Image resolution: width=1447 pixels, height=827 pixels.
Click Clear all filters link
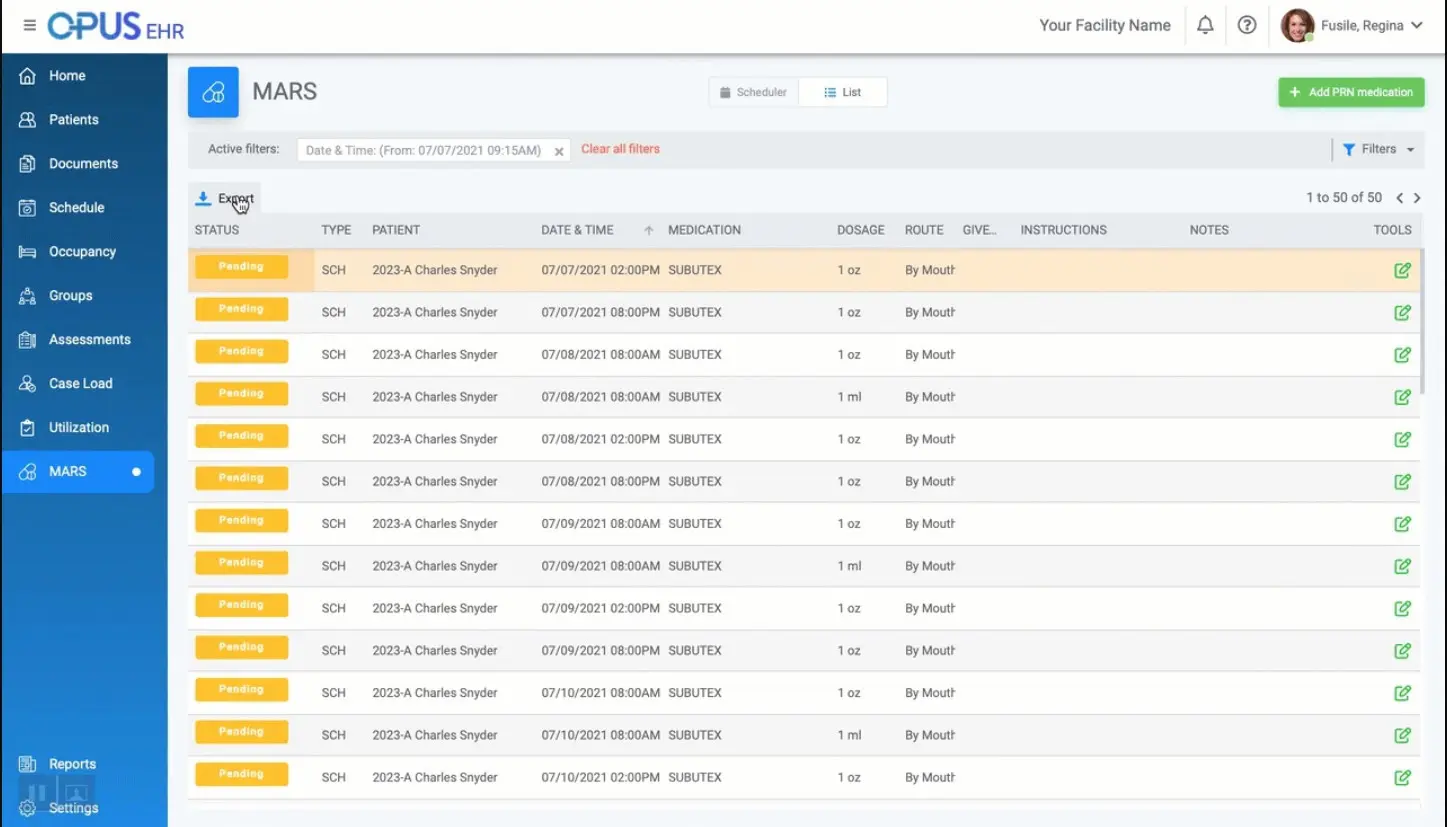click(x=620, y=148)
